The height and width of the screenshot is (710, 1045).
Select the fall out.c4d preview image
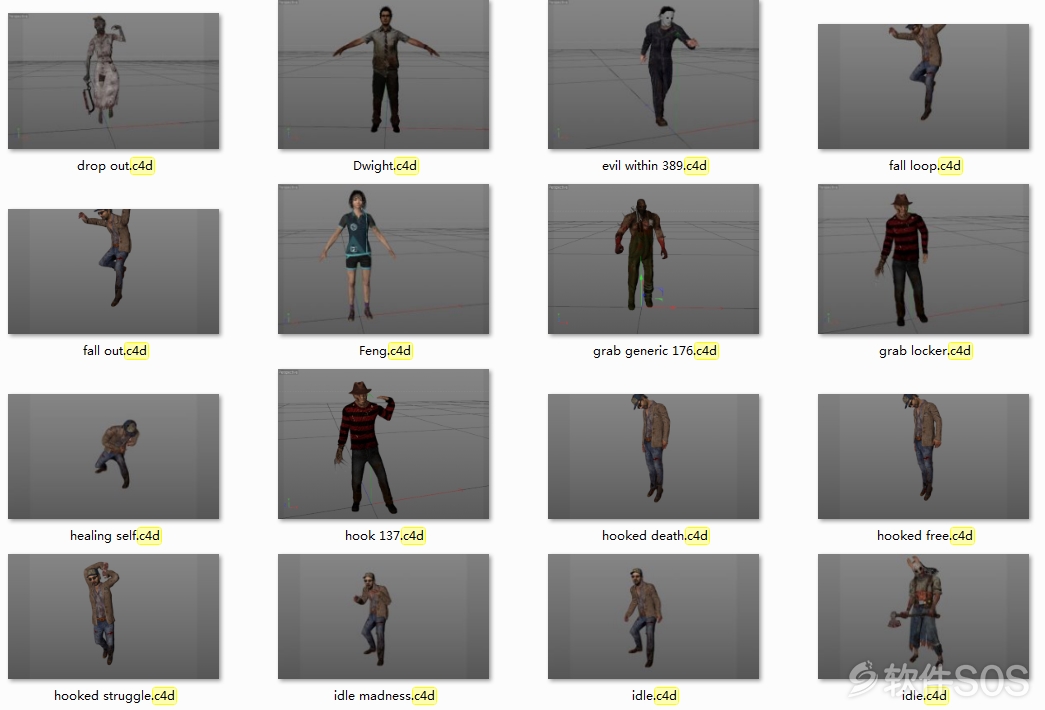click(x=113, y=271)
